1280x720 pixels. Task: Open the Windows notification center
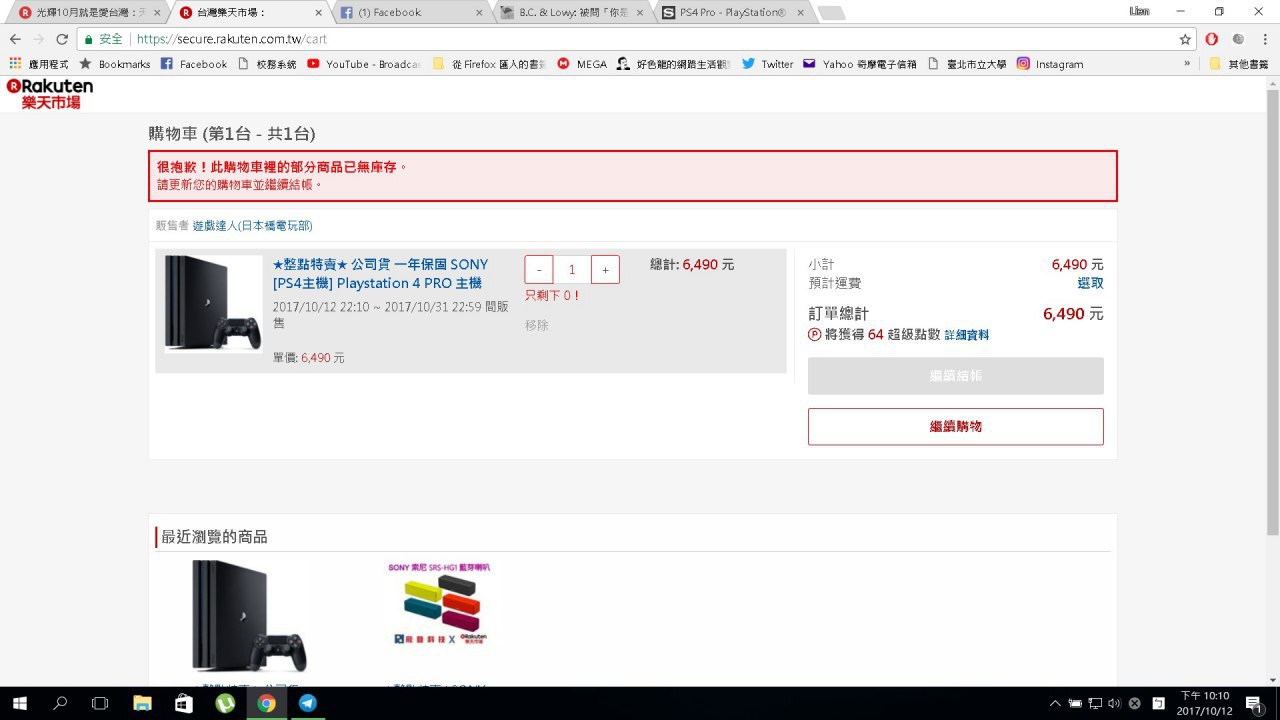pyautogui.click(x=1253, y=703)
